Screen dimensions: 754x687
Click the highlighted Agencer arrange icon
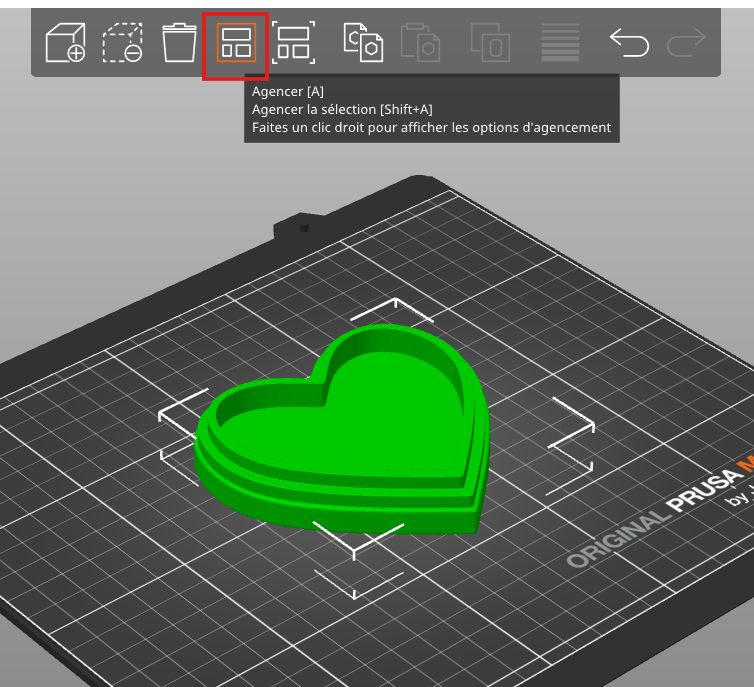pyautogui.click(x=236, y=44)
